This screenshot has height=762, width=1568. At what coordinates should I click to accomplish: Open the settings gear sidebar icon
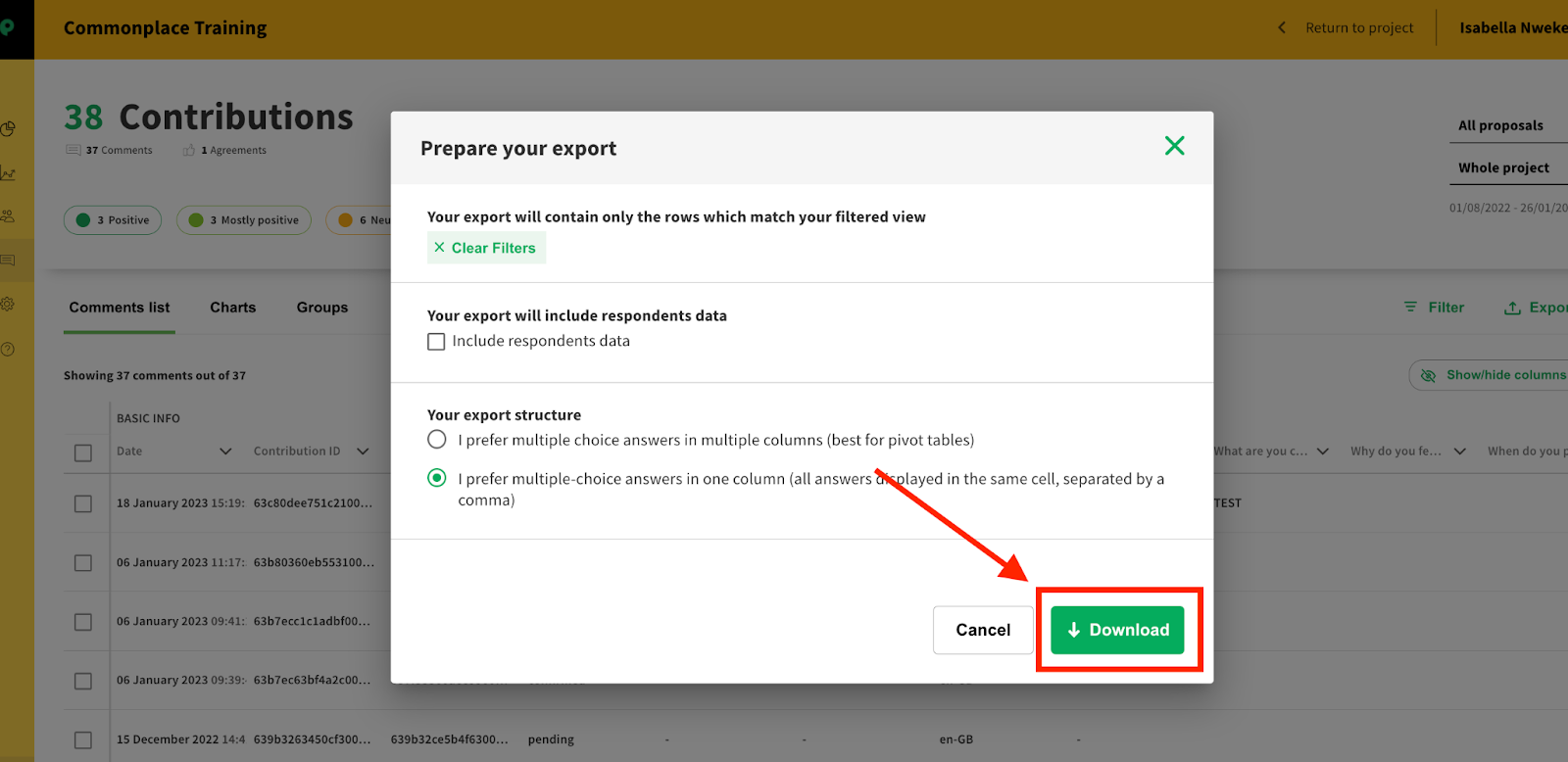point(8,305)
